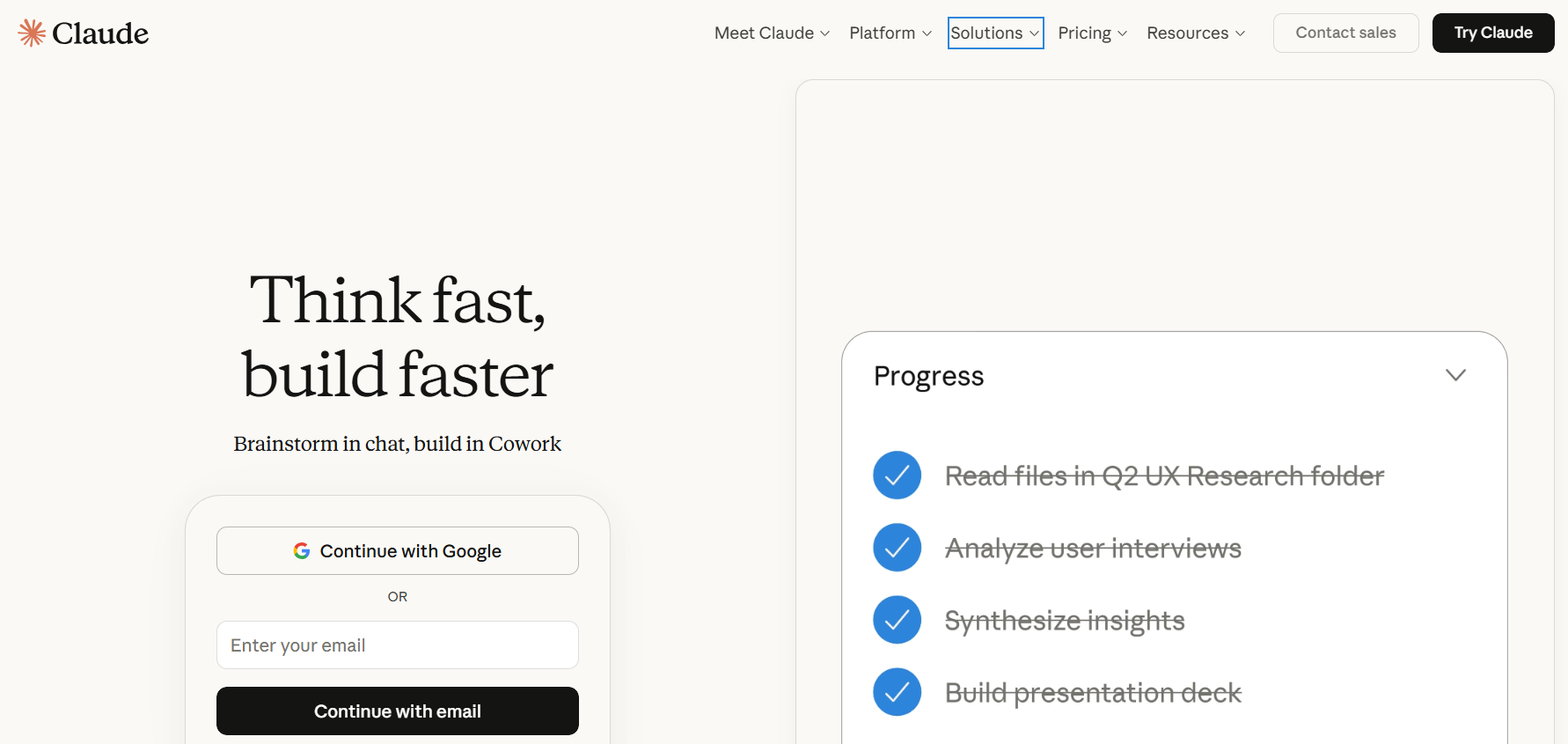
Task: Go to homepage via Claude wordmark
Action: pos(100,33)
